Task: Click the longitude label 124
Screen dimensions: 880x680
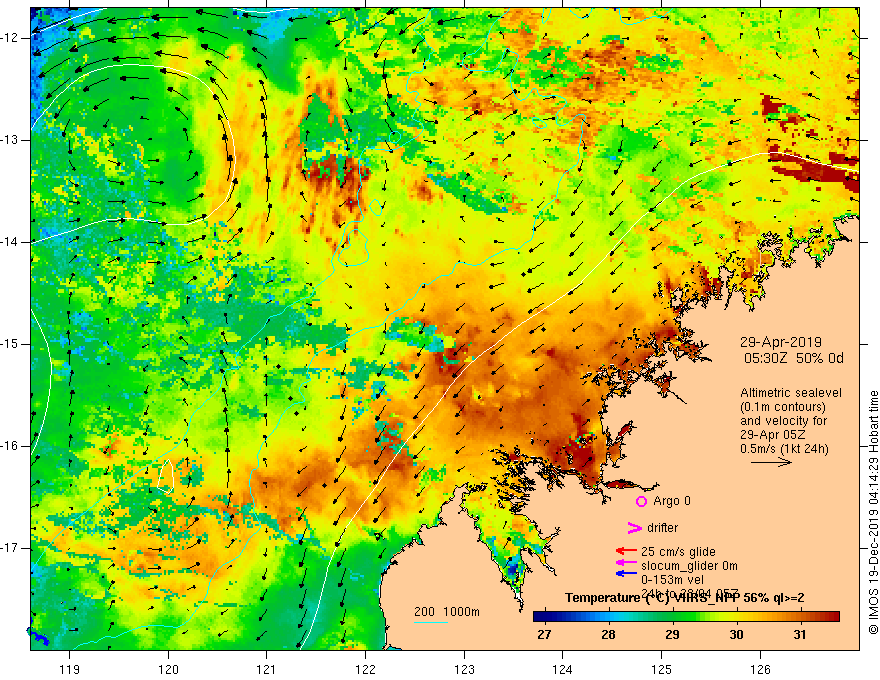Action: [x=562, y=669]
